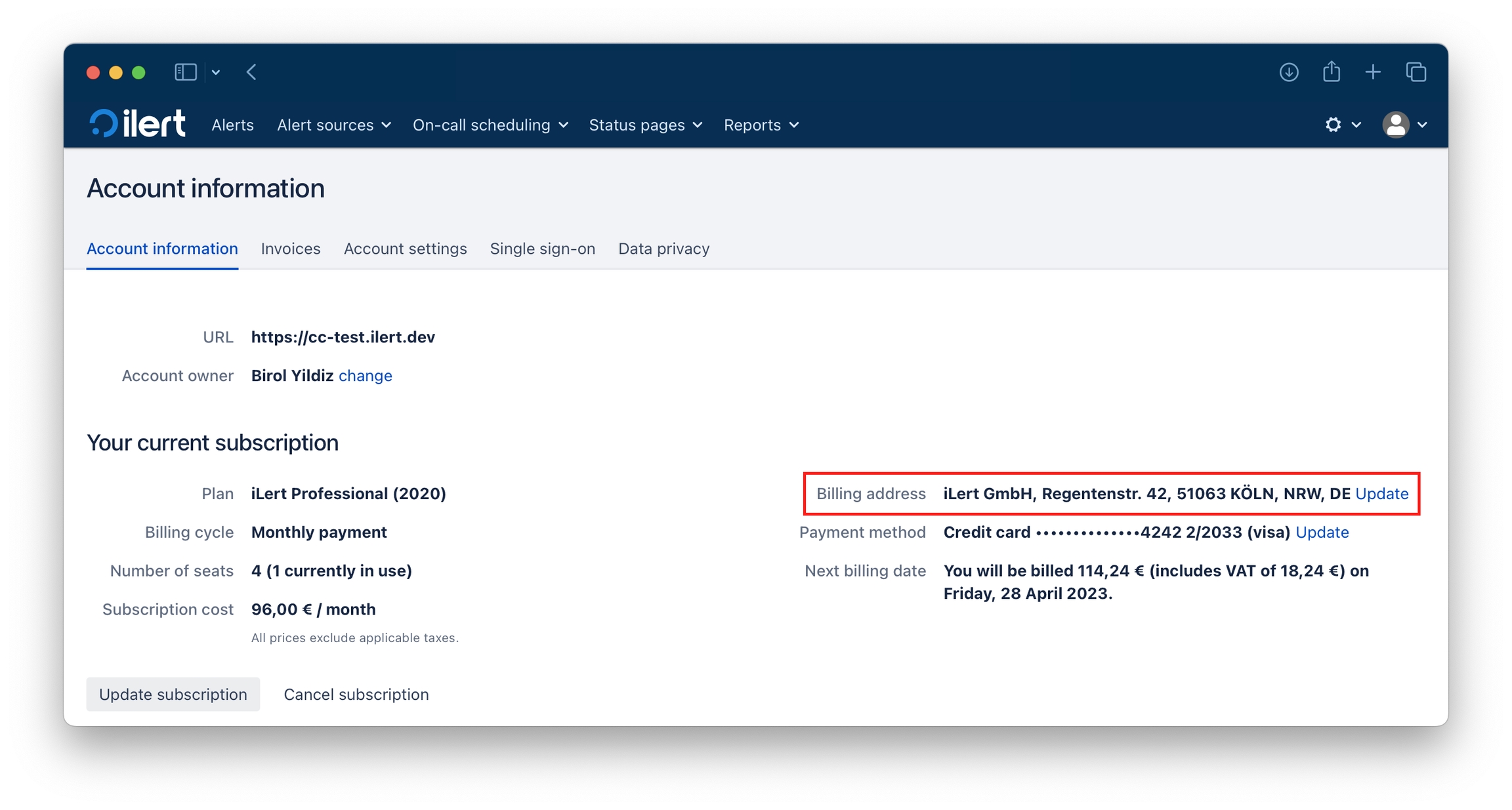The image size is (1512, 810).
Task: Expand the Alert sources dropdown
Action: pos(333,125)
